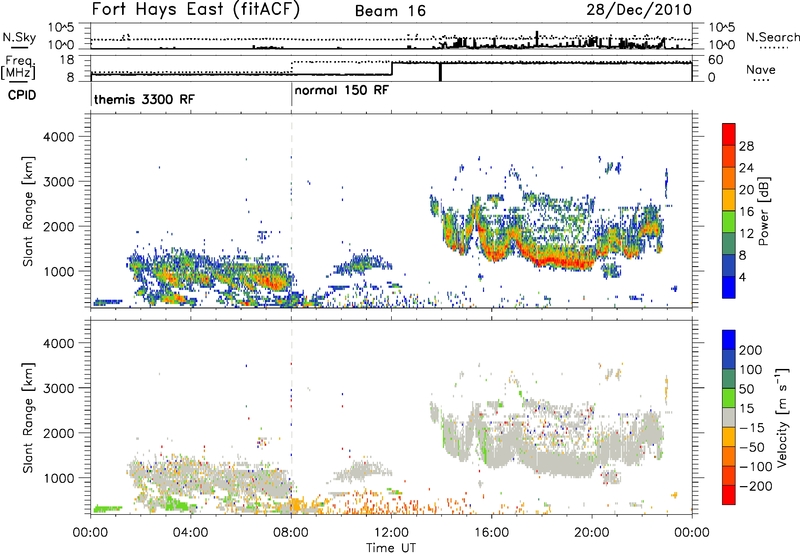Click the '18' frequency axis tick
Screen dimensions: 800x554
point(67,60)
